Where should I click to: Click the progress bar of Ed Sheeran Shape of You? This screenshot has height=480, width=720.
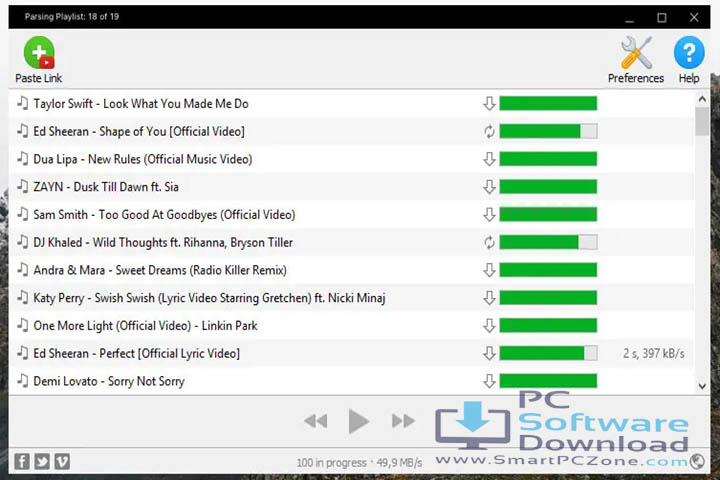tap(548, 131)
